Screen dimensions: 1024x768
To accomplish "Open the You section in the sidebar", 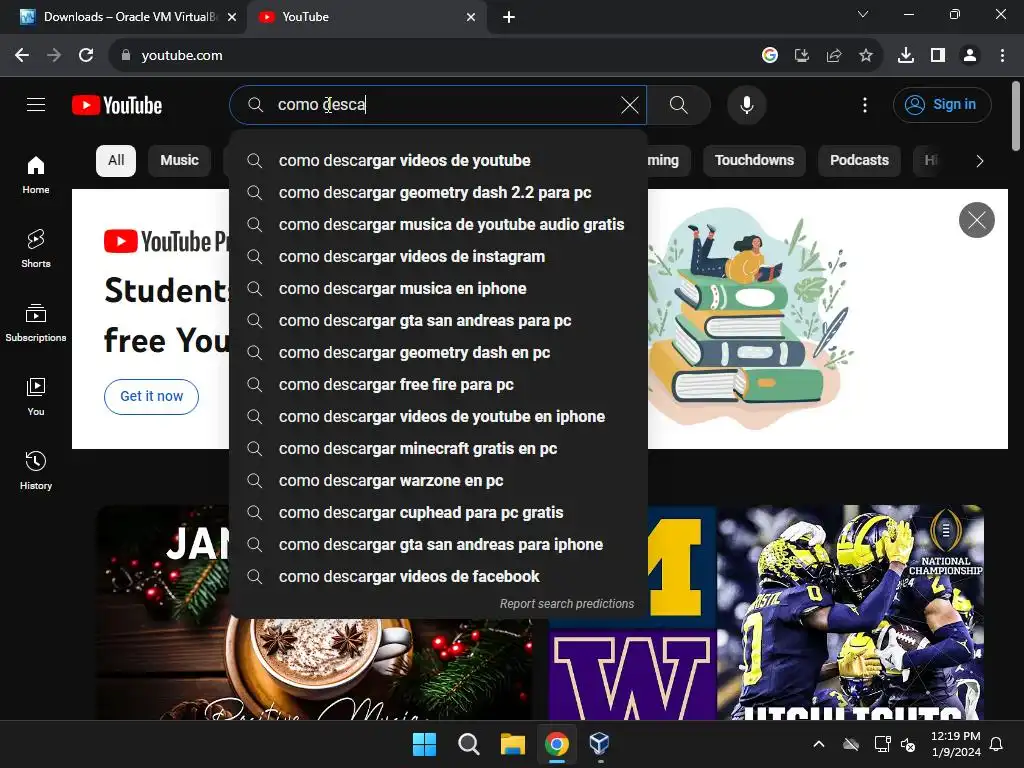I will tap(36, 396).
